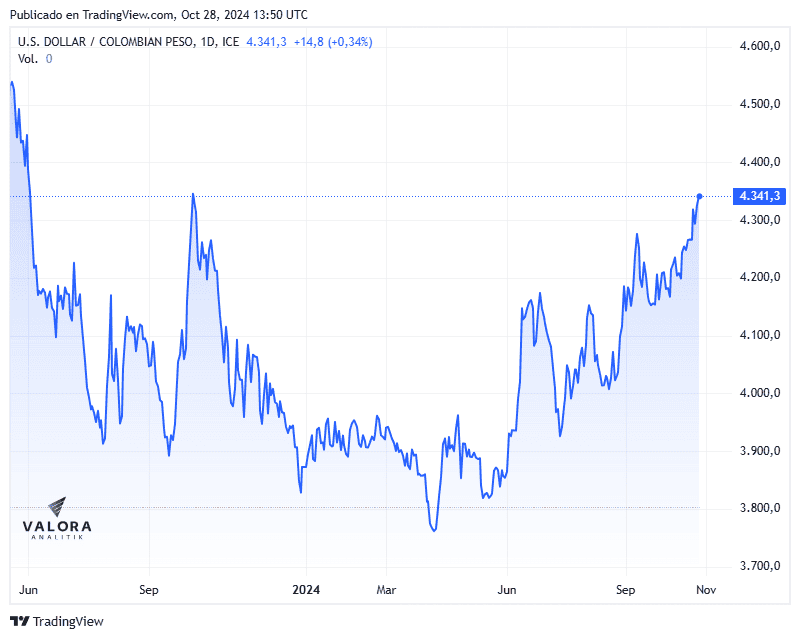Click the 4.500,0 price axis label
800x639 pixels.
(760, 104)
